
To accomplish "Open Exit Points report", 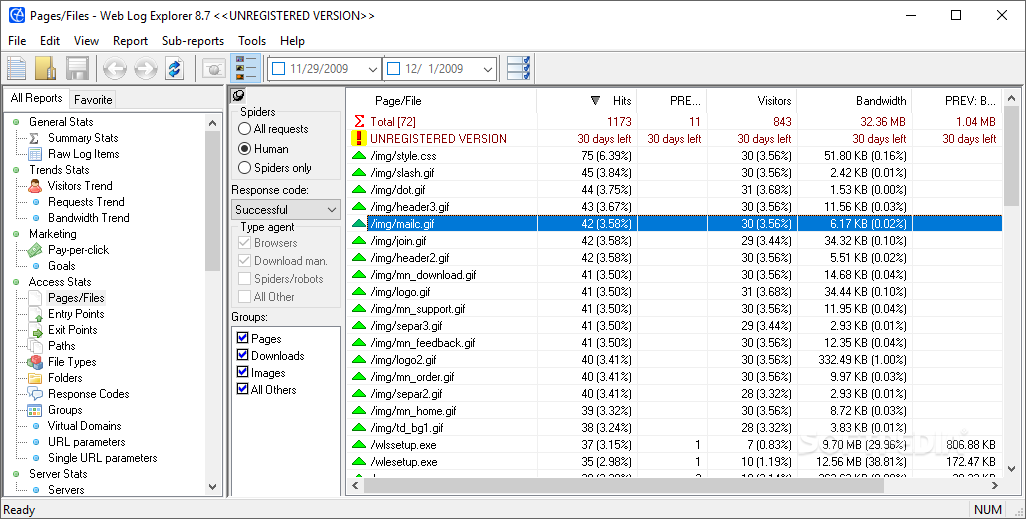I will [73, 330].
